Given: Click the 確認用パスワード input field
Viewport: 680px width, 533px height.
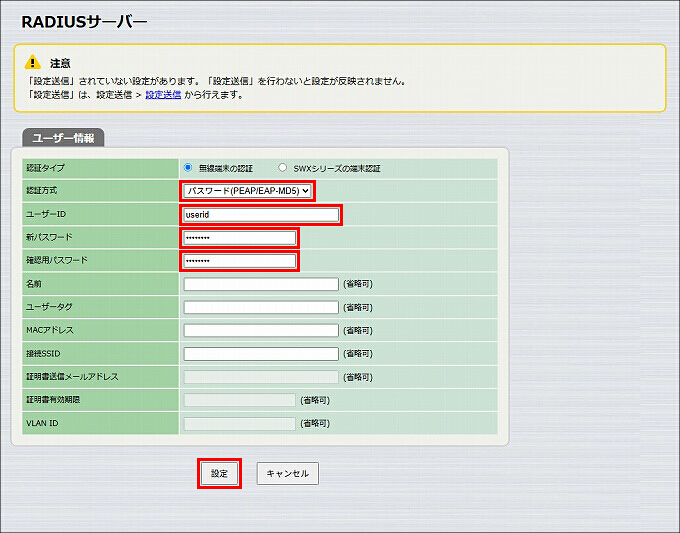Looking at the screenshot, I should (x=239, y=261).
